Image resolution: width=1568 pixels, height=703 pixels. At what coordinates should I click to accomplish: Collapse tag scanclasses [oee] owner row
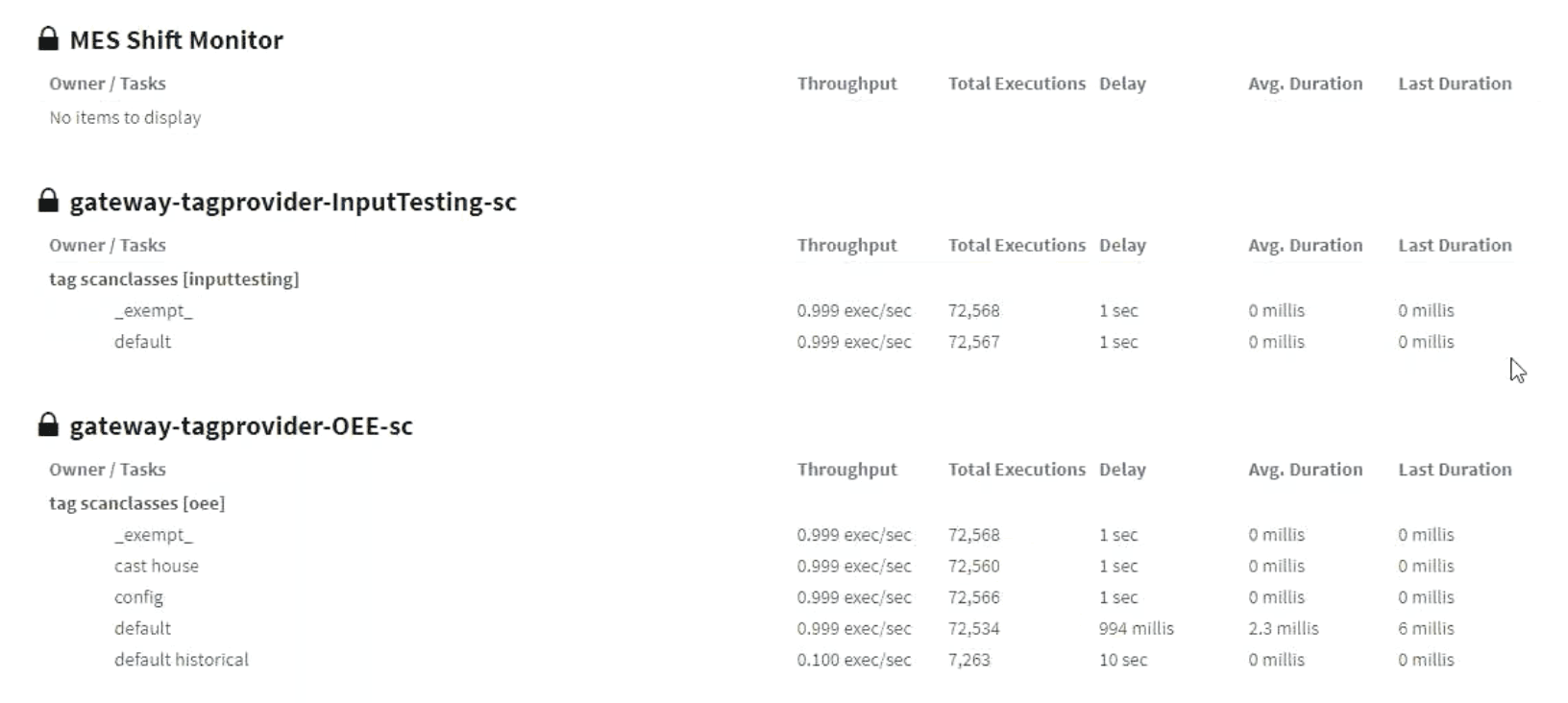(136, 503)
